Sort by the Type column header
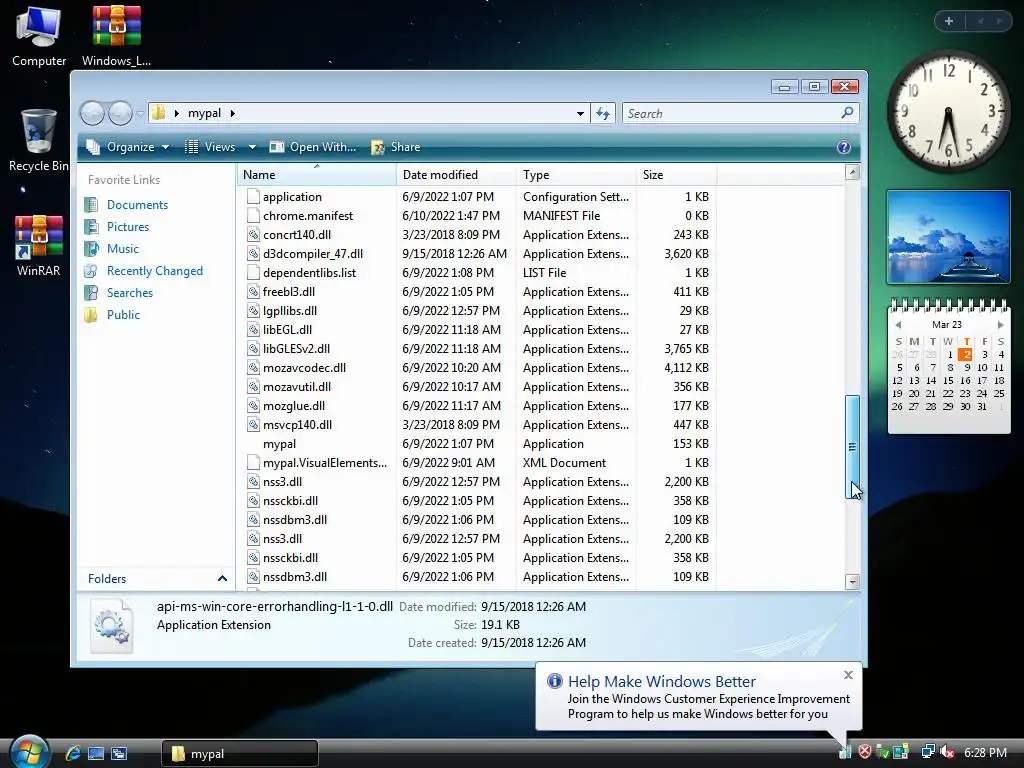Image resolution: width=1024 pixels, height=768 pixels. pos(577,174)
